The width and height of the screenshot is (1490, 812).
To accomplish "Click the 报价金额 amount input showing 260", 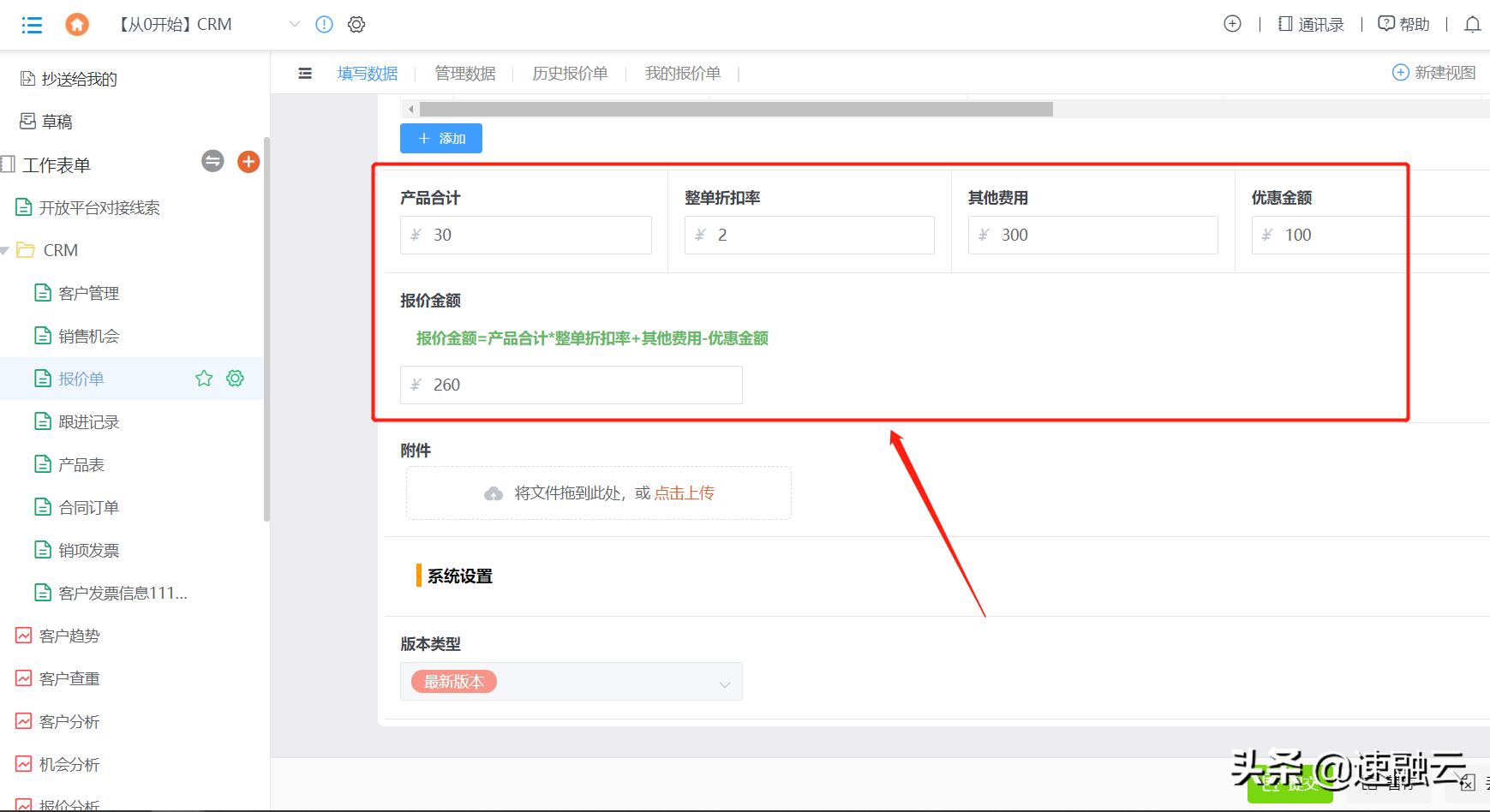I will click(570, 385).
